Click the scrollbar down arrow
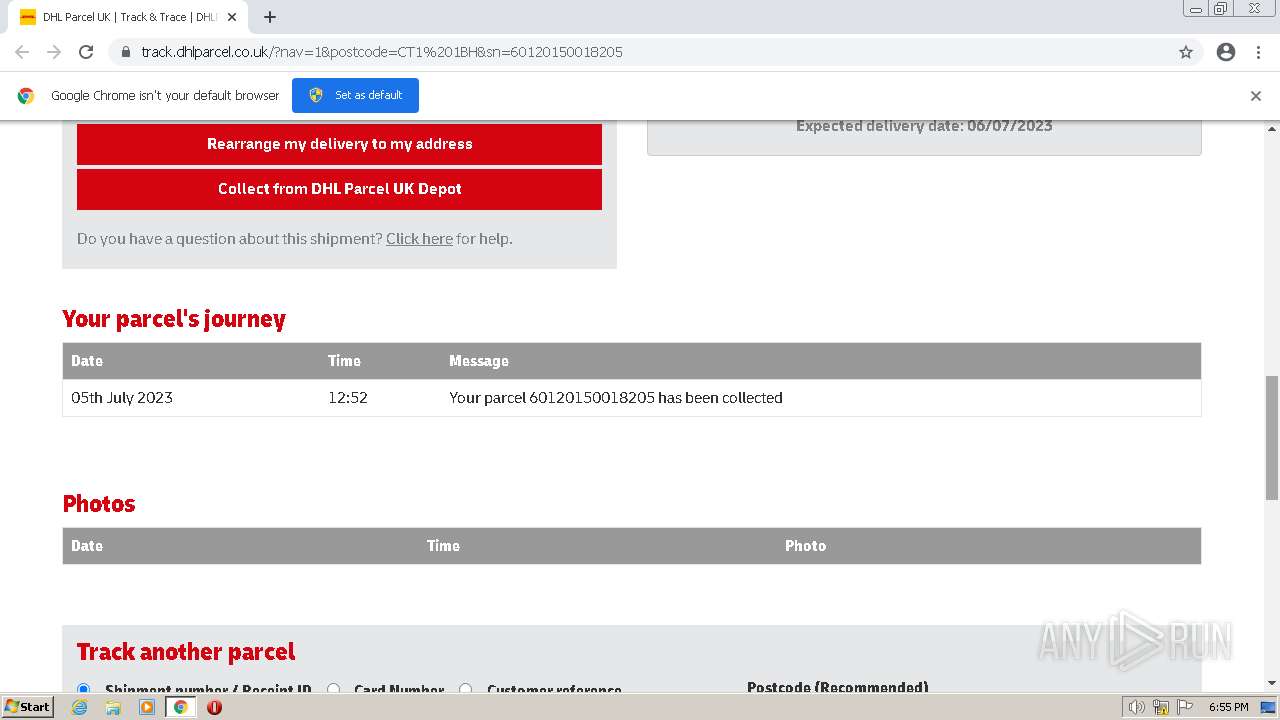Viewport: 1280px width, 720px height. coord(1272,684)
